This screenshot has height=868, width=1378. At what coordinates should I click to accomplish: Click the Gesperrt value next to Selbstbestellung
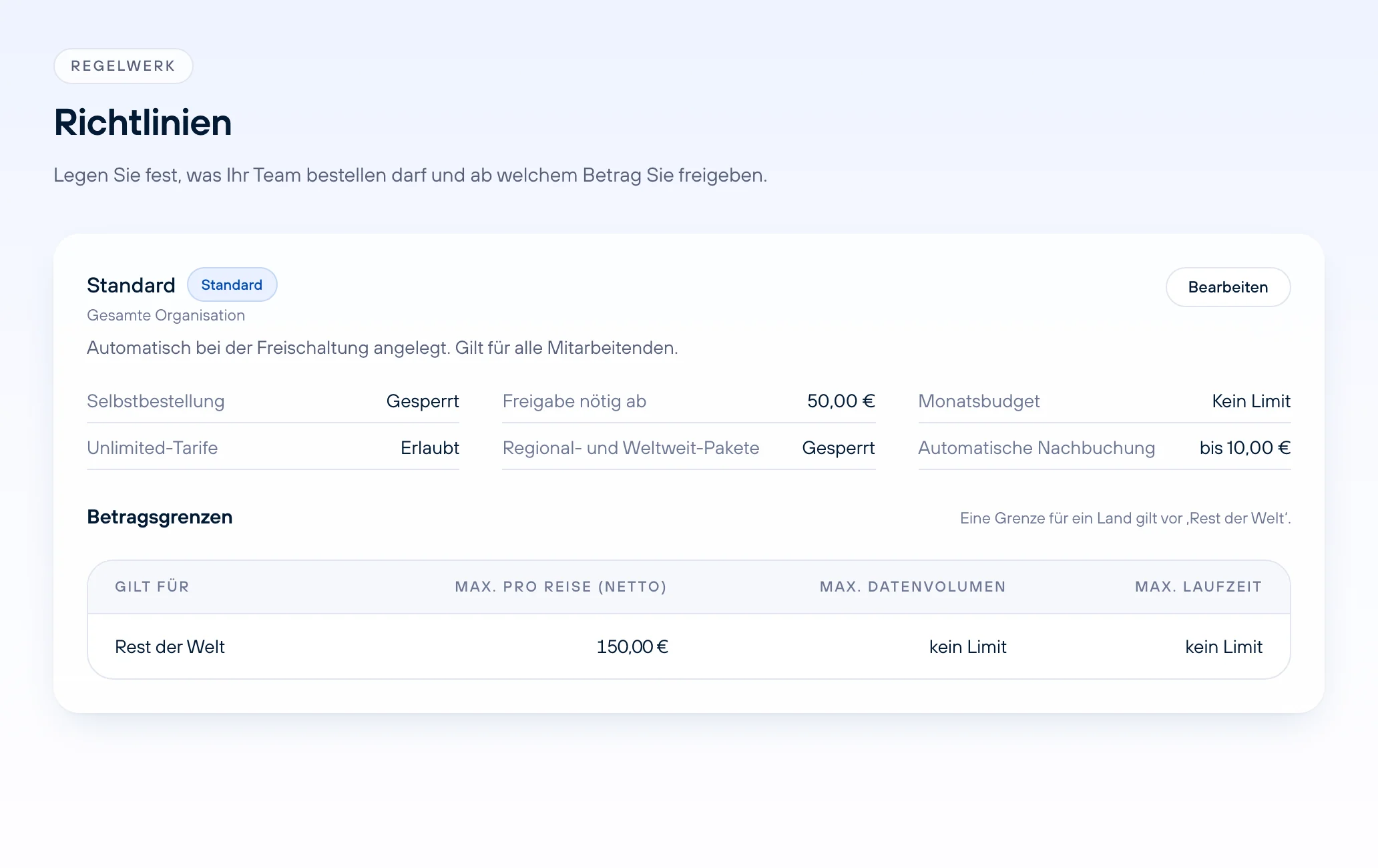click(423, 401)
